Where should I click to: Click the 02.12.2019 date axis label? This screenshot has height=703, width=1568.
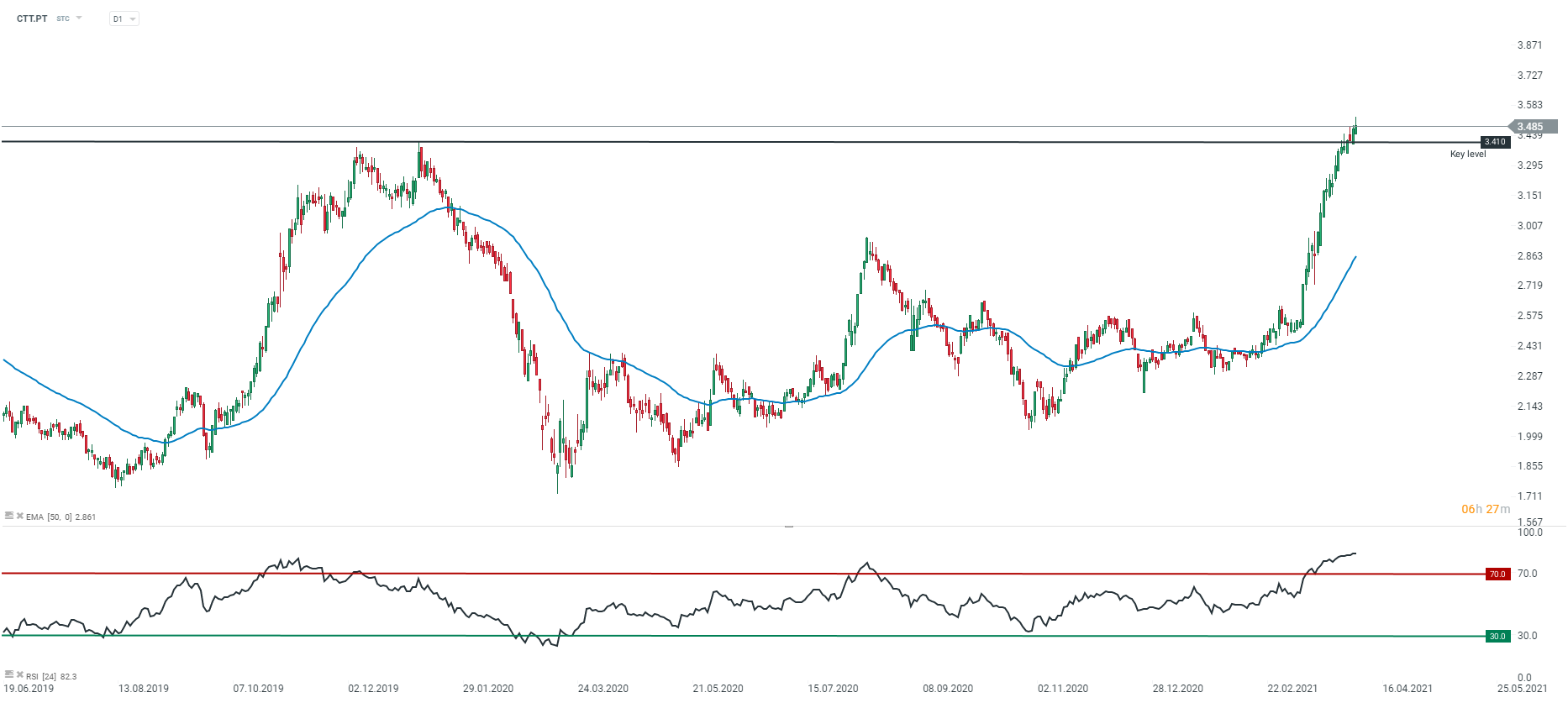click(373, 689)
